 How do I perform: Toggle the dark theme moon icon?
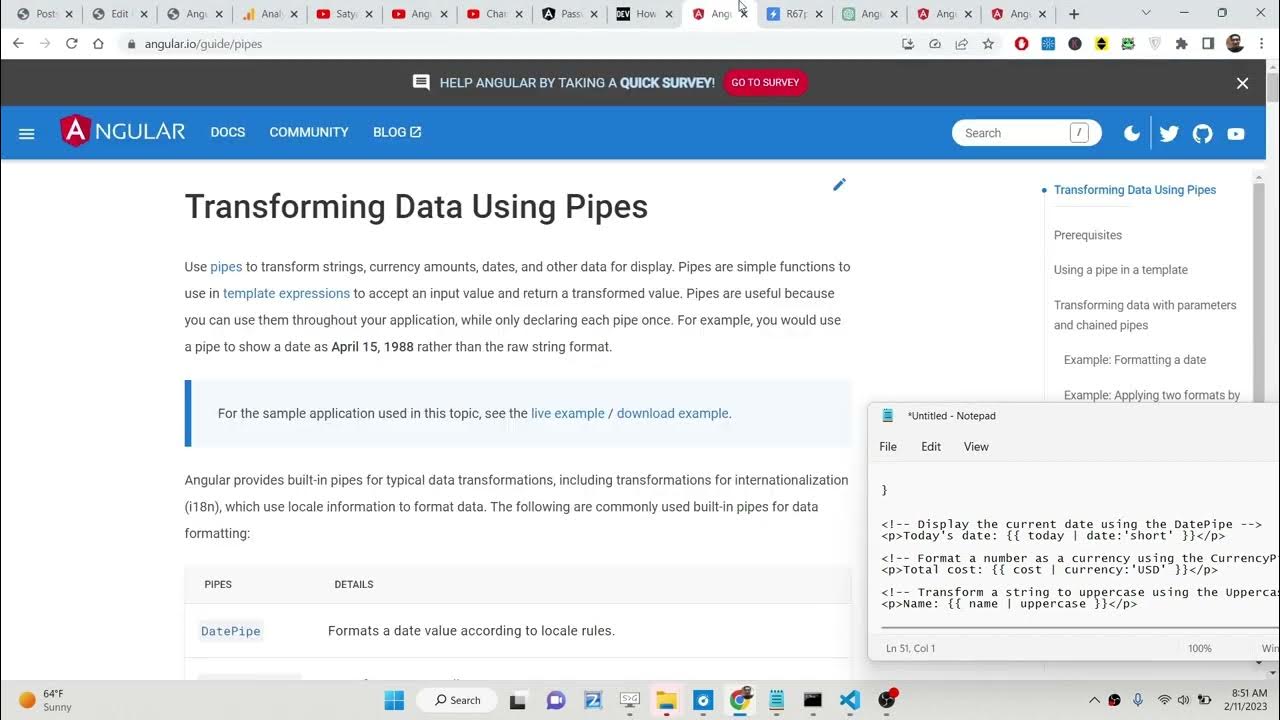pos(1132,133)
